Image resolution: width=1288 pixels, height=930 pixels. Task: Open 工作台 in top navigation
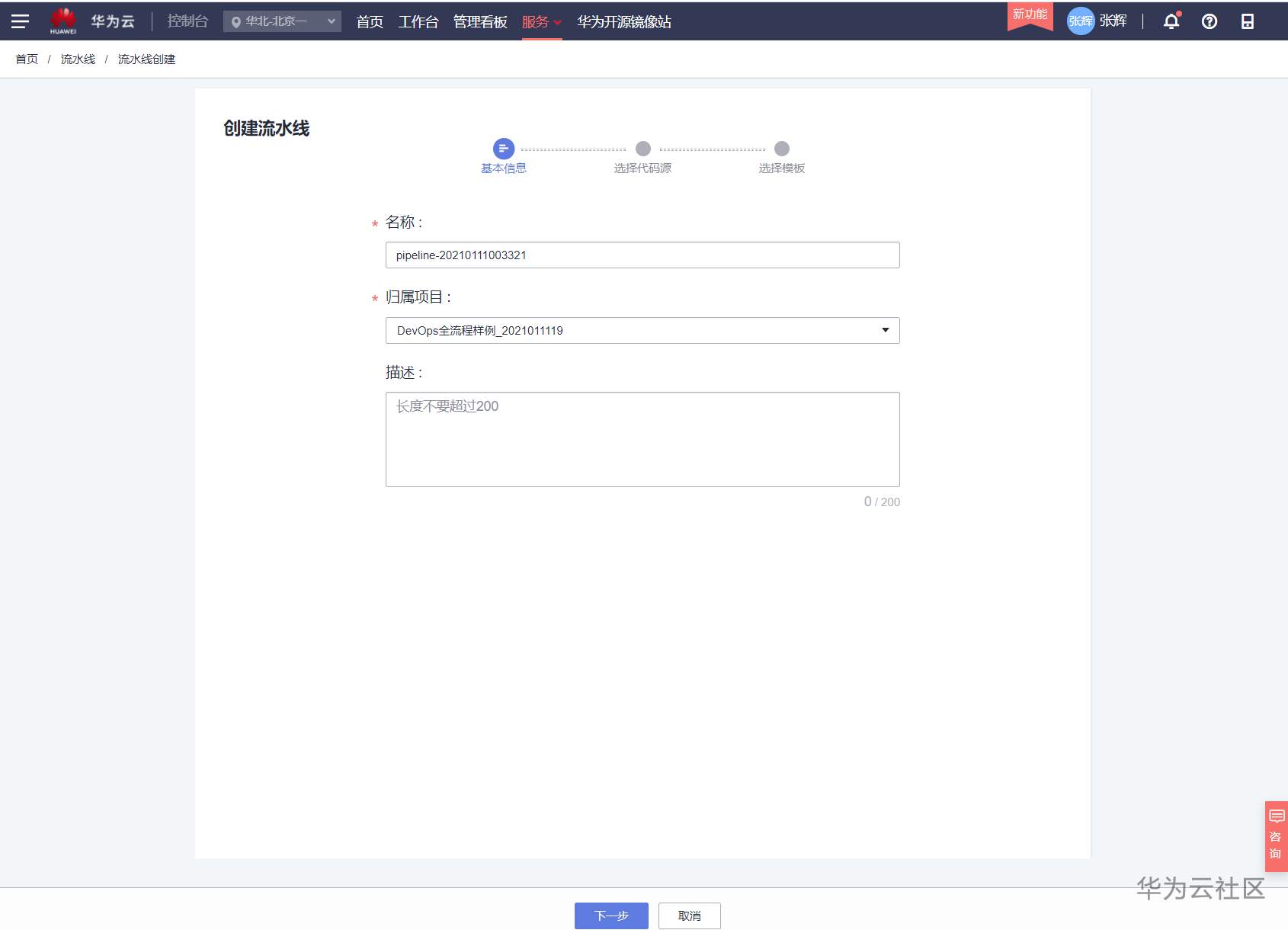[418, 22]
